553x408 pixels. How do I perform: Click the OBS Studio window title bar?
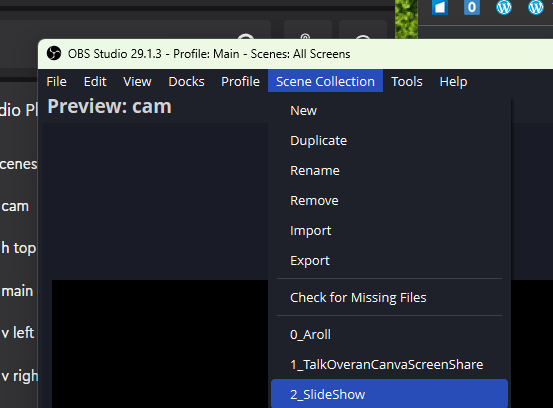296,54
